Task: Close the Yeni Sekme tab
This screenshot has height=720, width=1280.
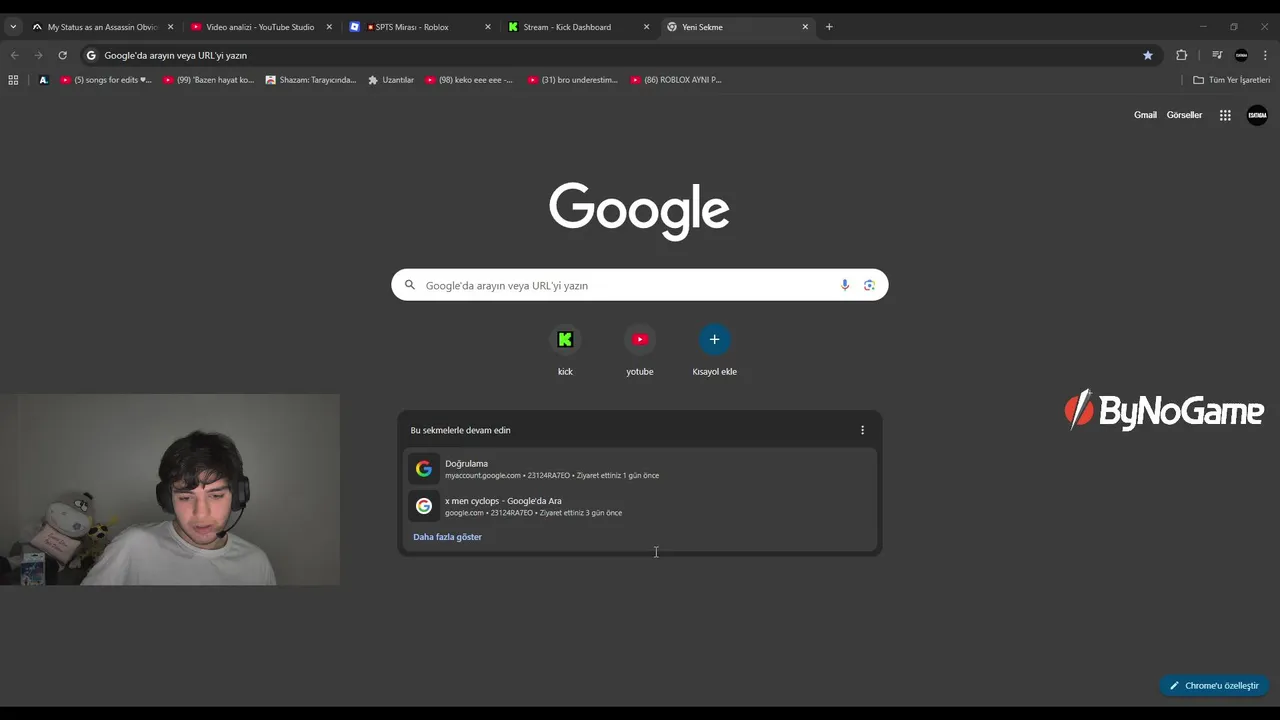Action: tap(806, 27)
